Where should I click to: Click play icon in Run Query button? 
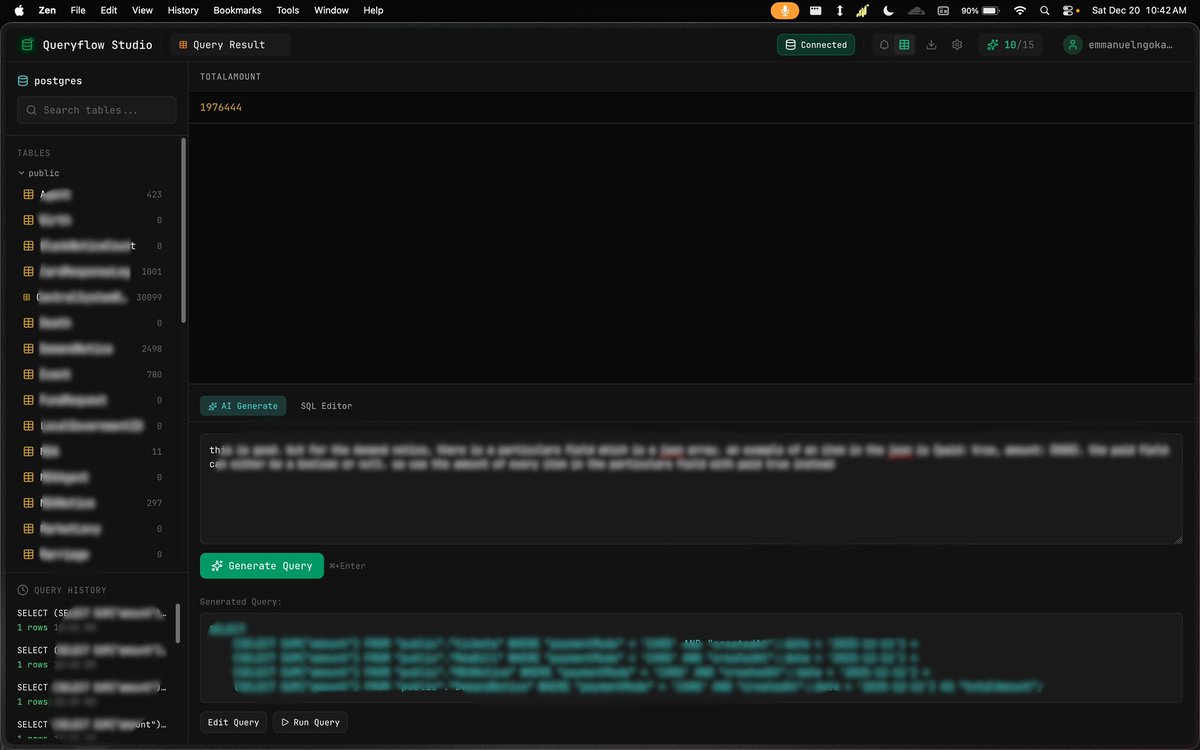pyautogui.click(x=283, y=722)
